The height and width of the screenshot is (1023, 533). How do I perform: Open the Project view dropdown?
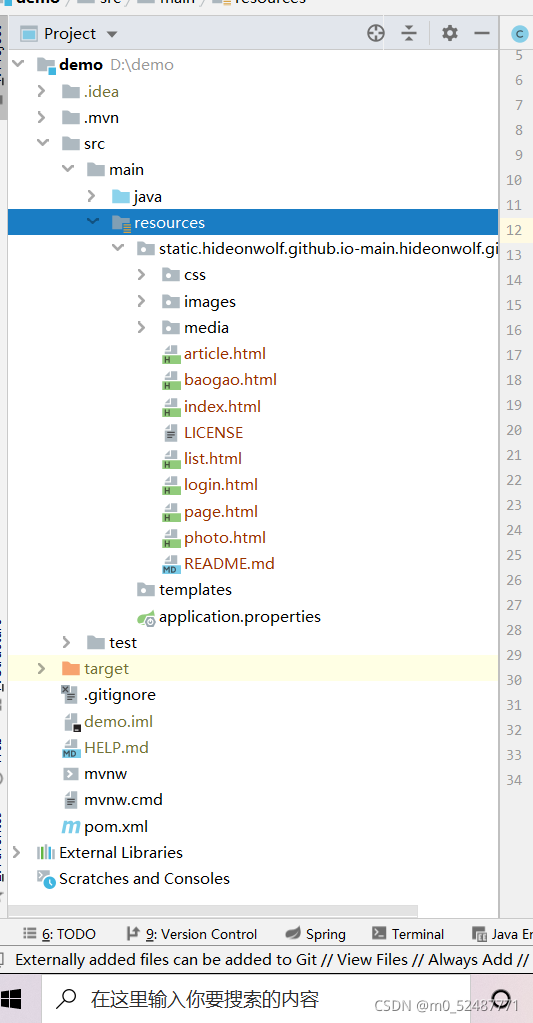(x=112, y=34)
